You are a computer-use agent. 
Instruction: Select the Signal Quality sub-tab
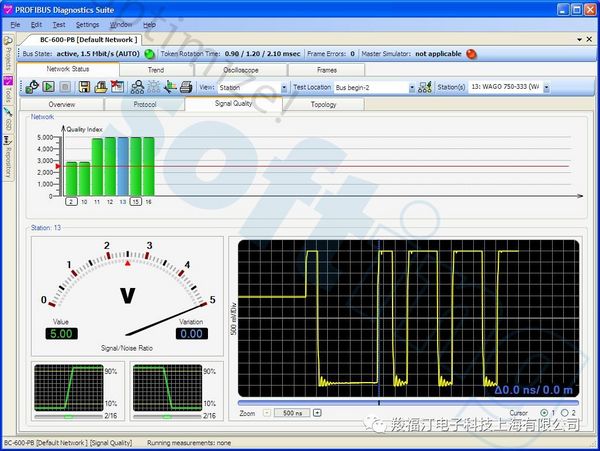[233, 103]
